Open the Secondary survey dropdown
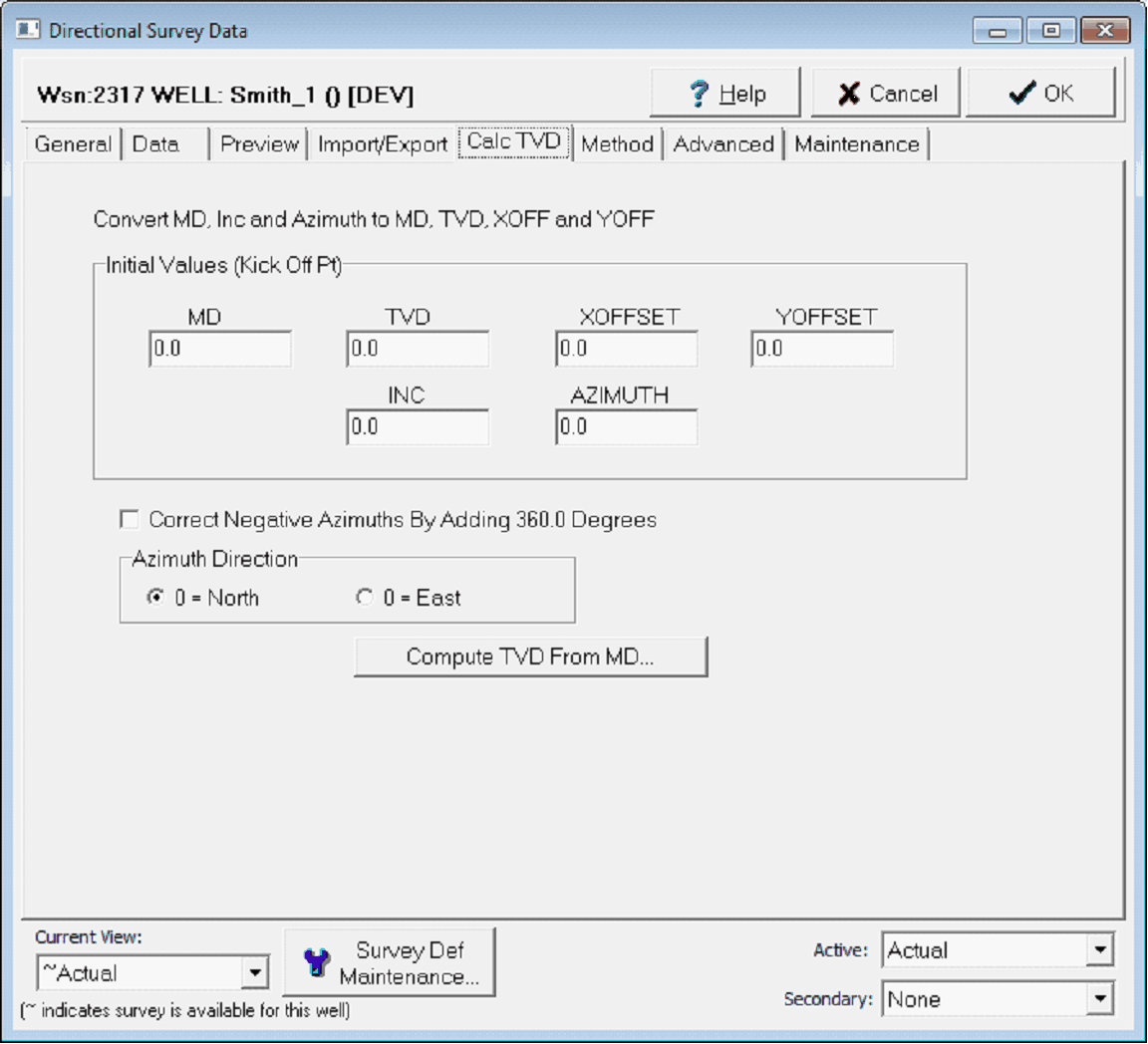Image resolution: width=1148 pixels, height=1044 pixels. (1099, 999)
